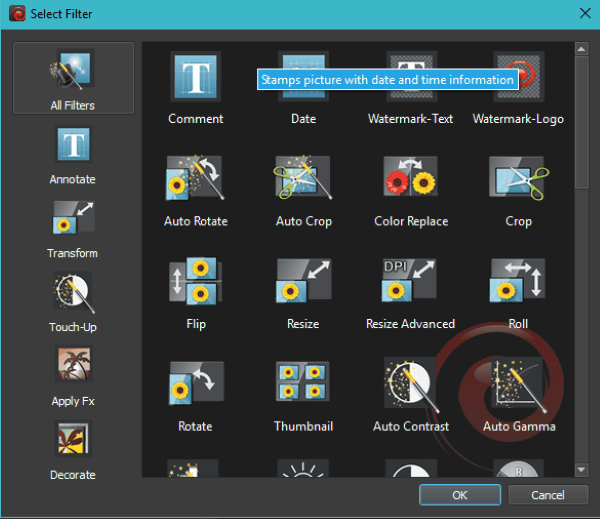
Task: Click the scrollbar down arrow
Action: coord(580,469)
